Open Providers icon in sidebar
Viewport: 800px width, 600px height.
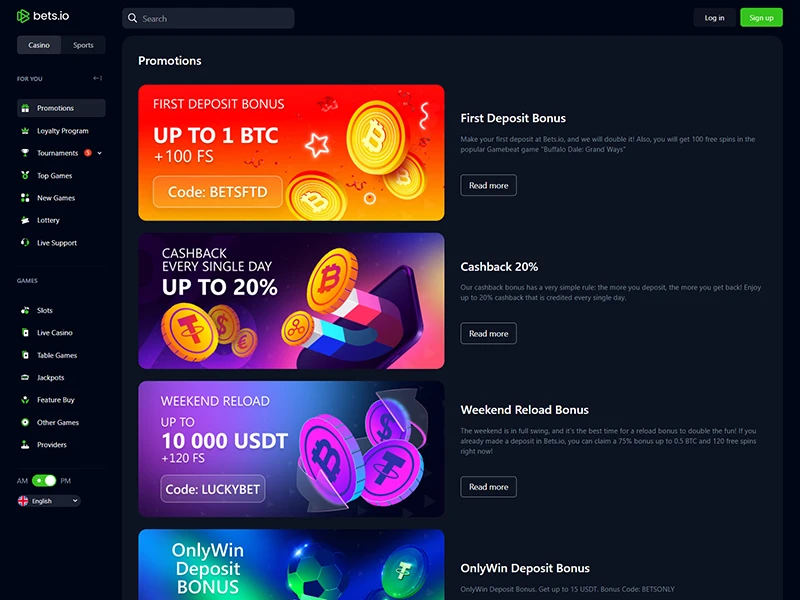point(25,444)
